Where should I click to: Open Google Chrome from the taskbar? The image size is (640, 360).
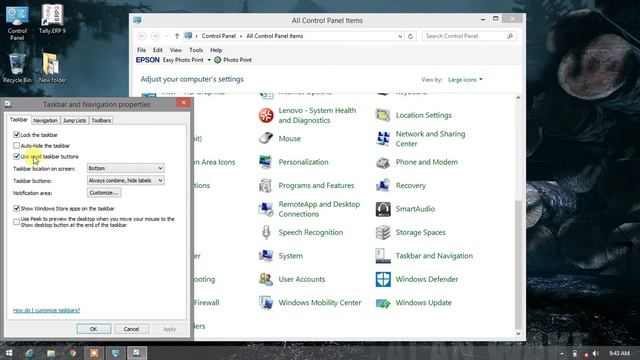73,353
